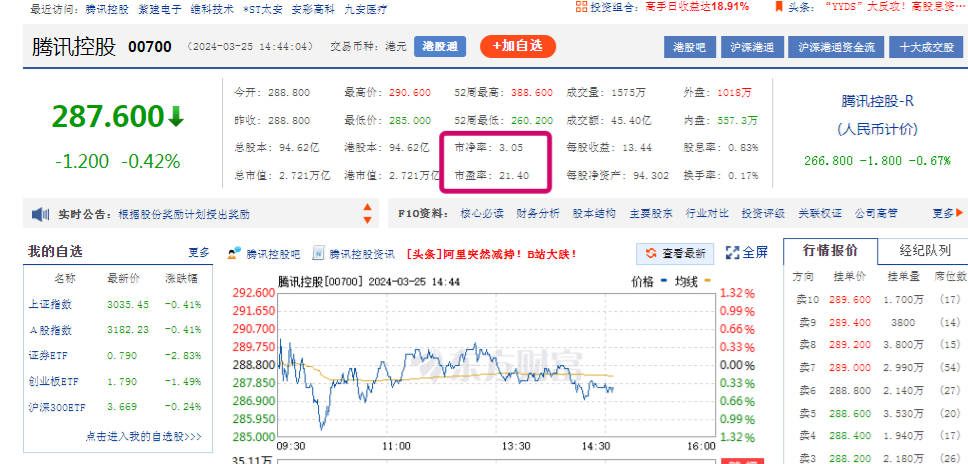Click the 腾讯控股吧 people icon
The image size is (968, 464).
pyautogui.click(x=234, y=253)
